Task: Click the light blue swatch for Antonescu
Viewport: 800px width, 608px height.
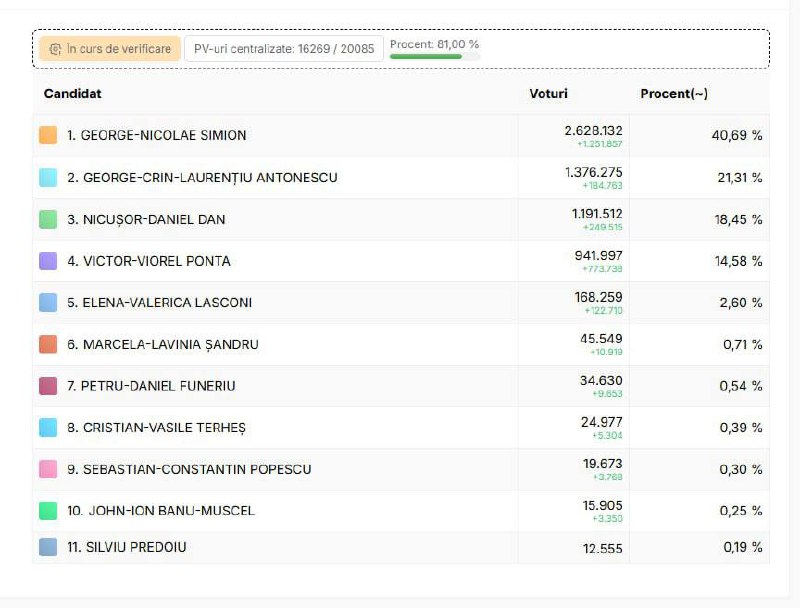Action: 48,177
